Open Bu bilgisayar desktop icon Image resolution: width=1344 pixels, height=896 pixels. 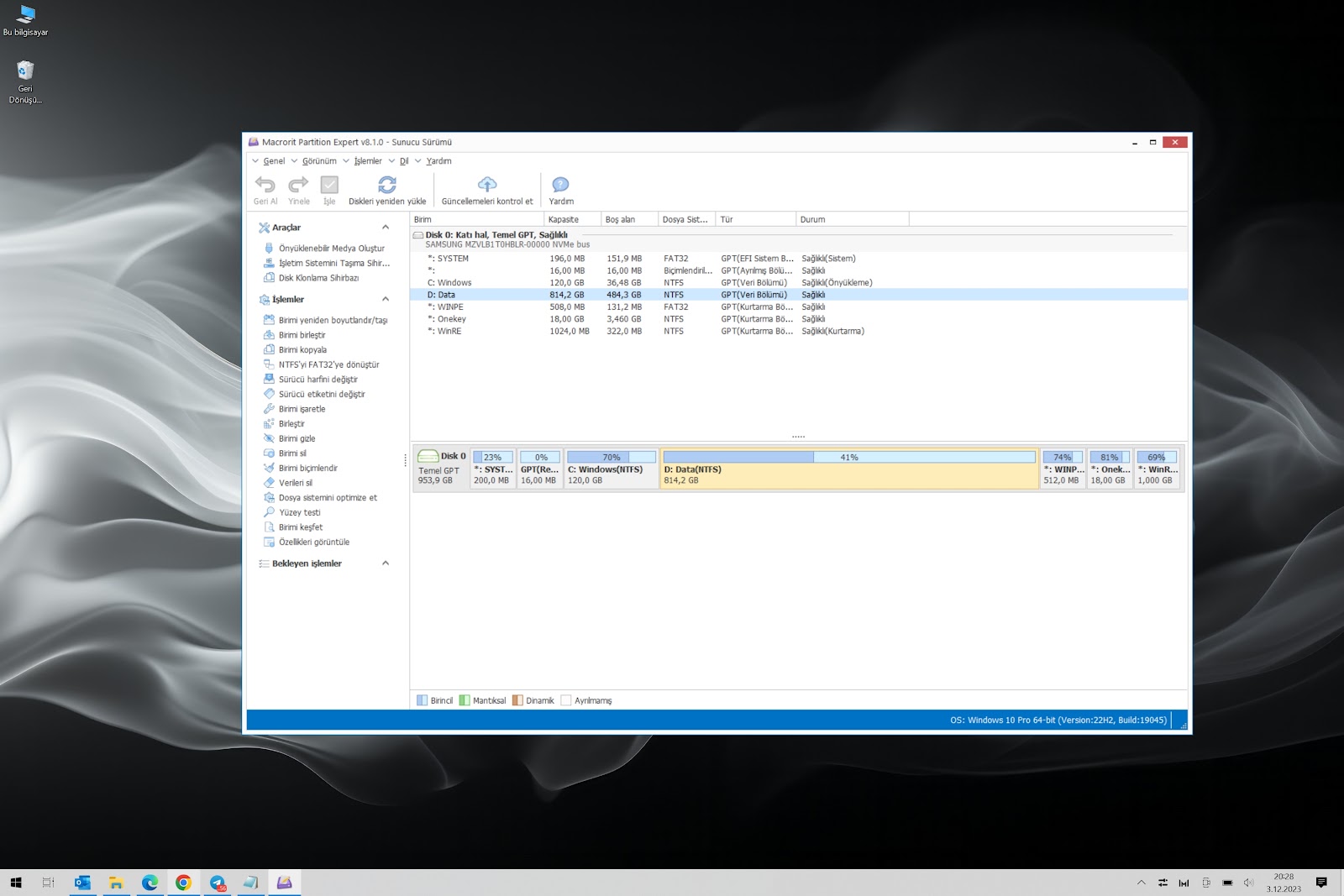point(25,21)
